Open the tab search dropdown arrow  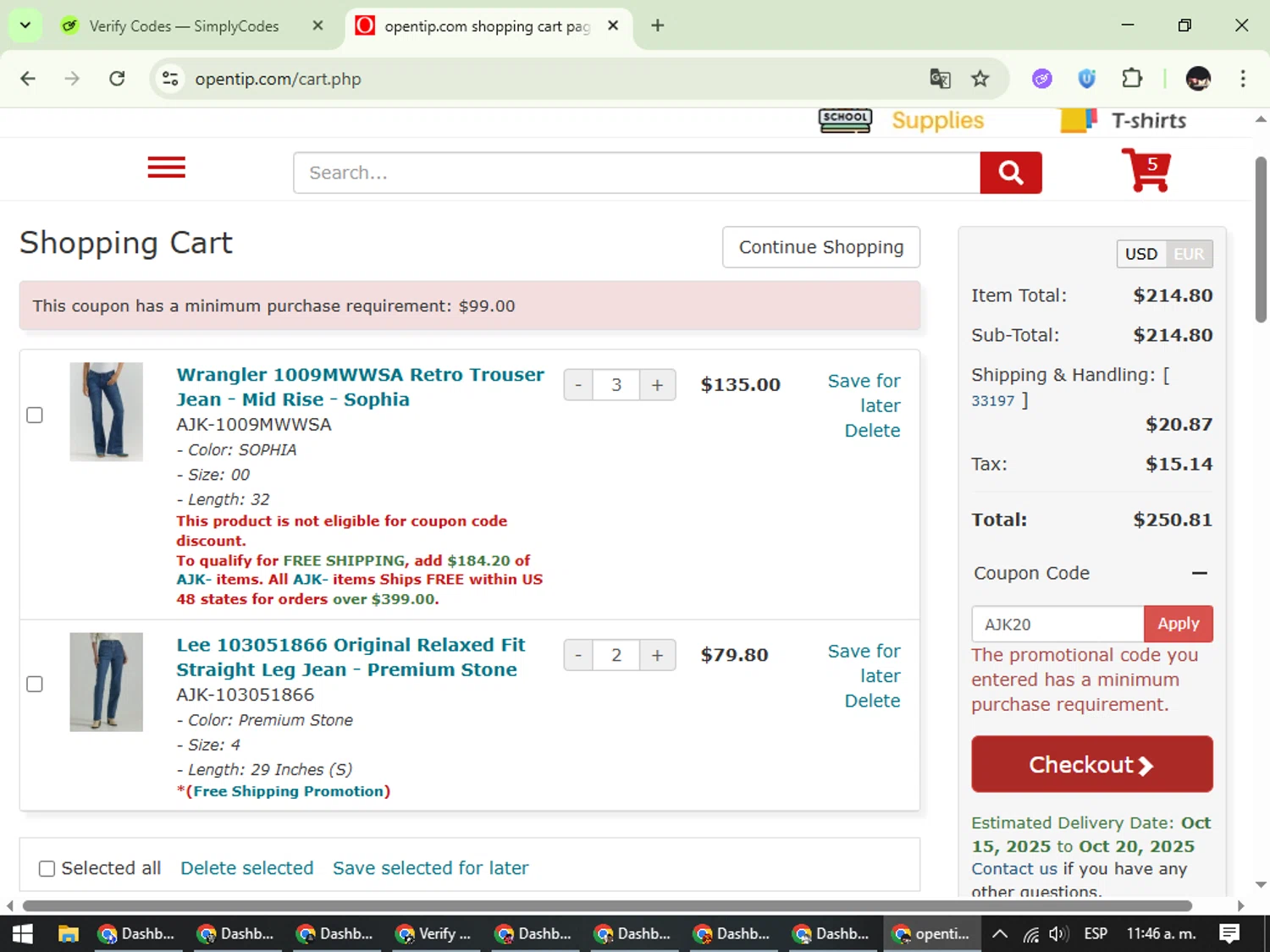(25, 25)
